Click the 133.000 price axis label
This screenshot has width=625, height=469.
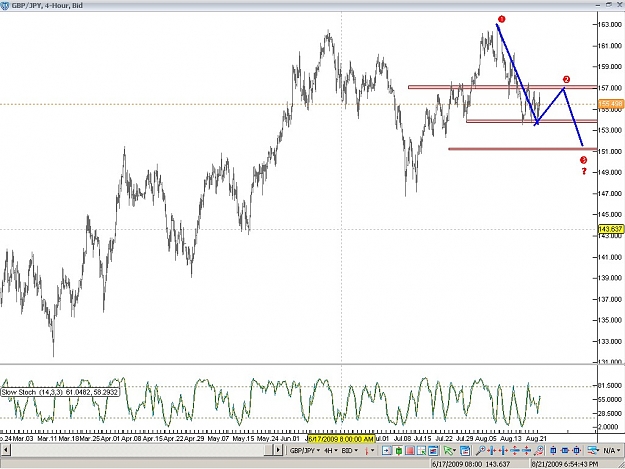pos(609,341)
